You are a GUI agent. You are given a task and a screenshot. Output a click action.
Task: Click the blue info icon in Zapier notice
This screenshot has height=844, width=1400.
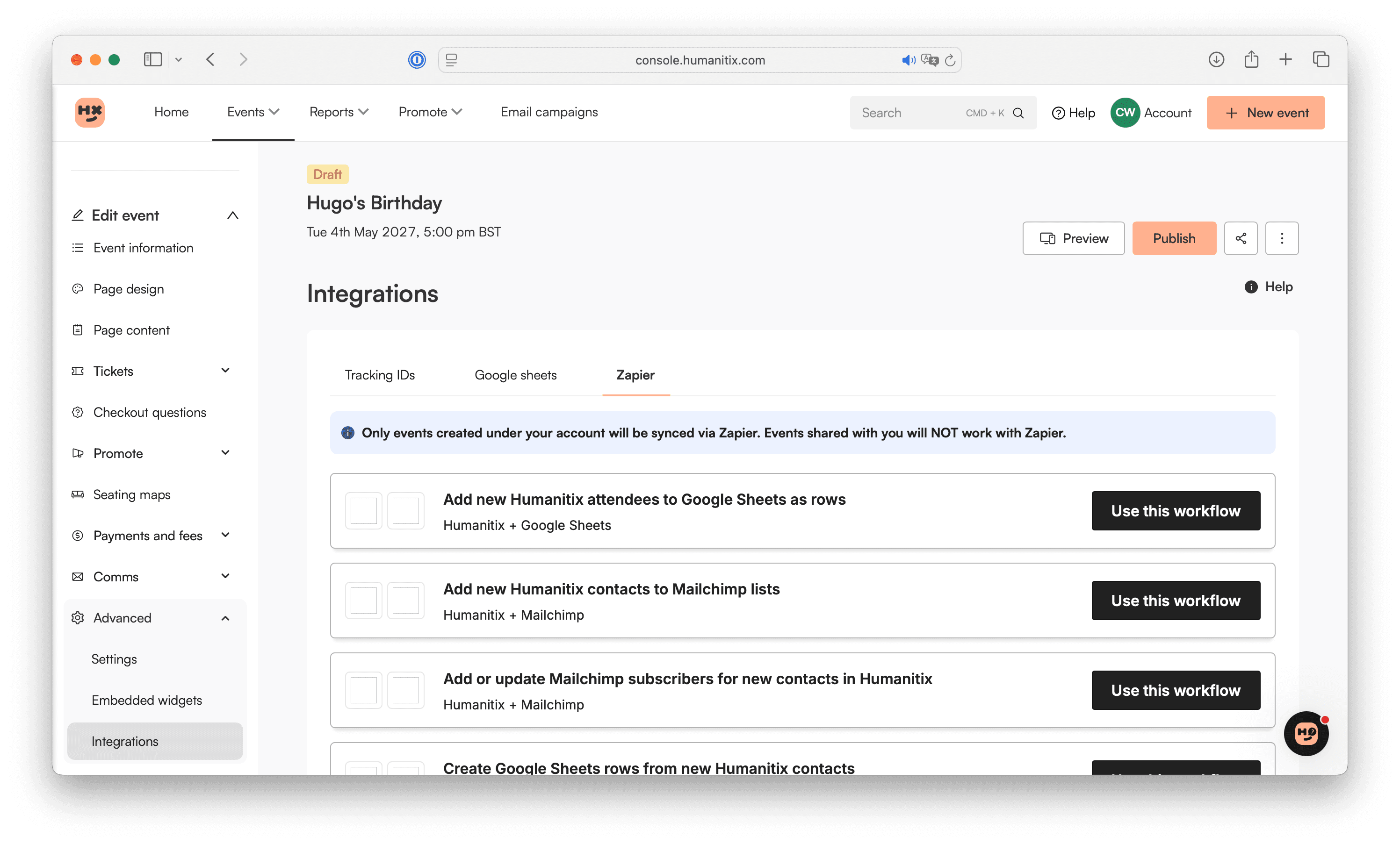point(348,433)
